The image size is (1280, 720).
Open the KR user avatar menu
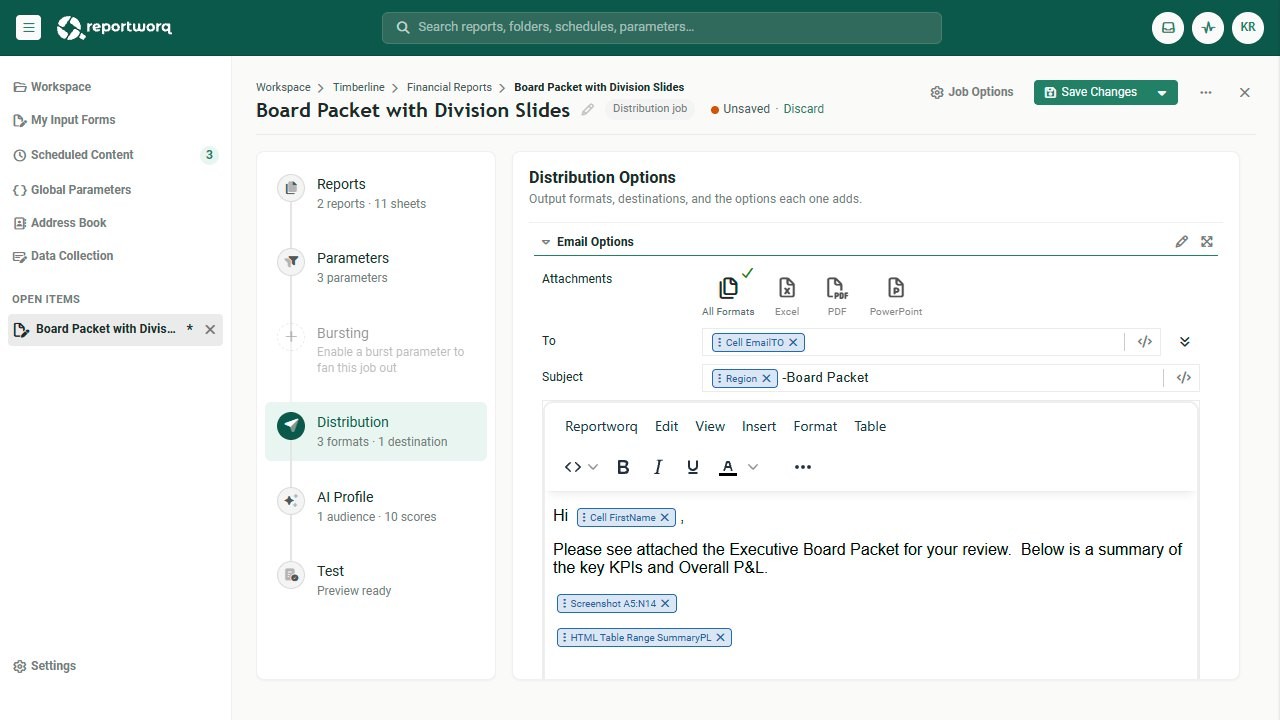[1248, 28]
